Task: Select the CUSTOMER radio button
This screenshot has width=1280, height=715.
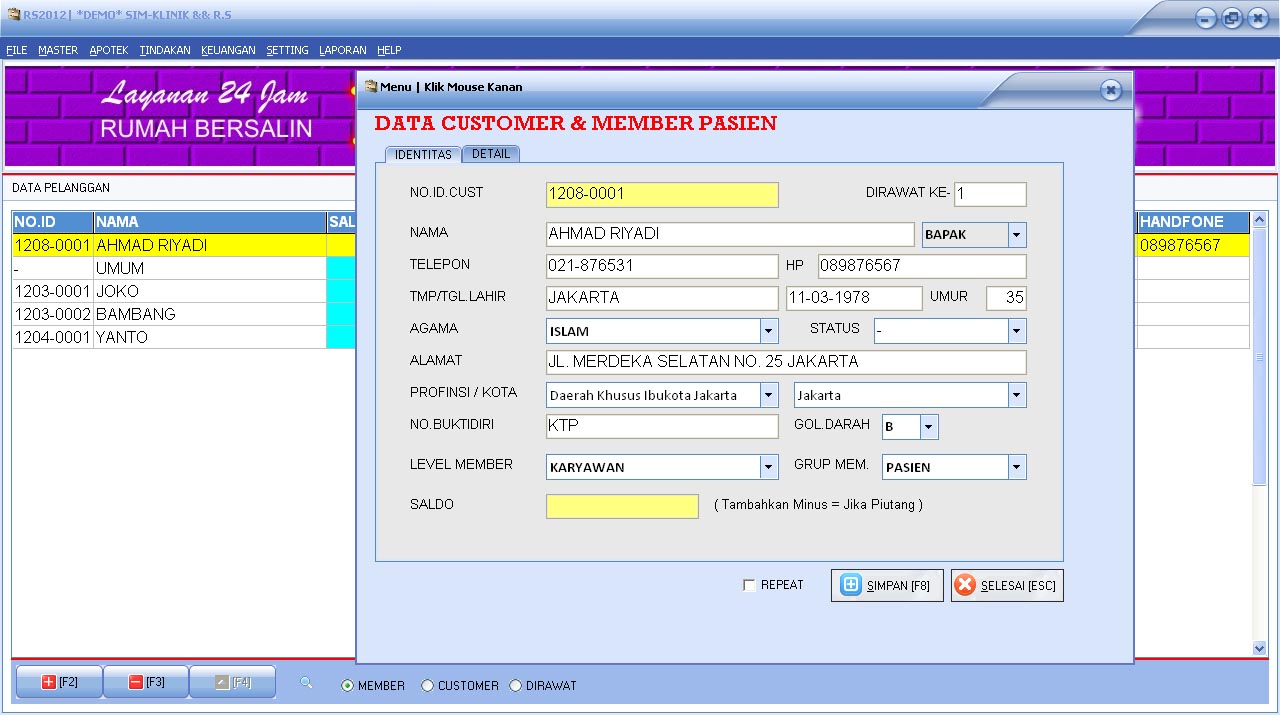Action: coord(426,686)
